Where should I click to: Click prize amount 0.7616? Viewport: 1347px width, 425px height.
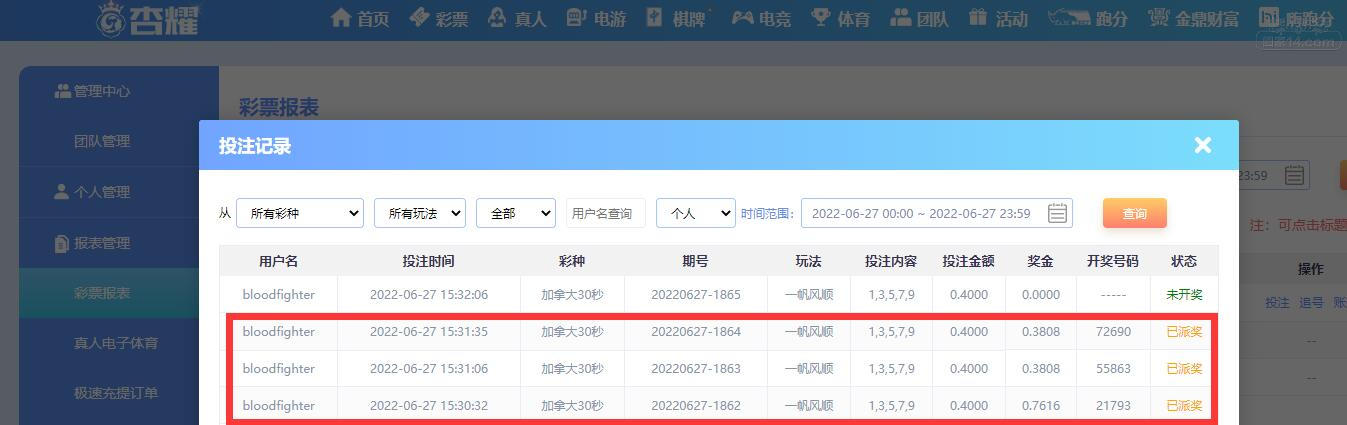(1041, 406)
